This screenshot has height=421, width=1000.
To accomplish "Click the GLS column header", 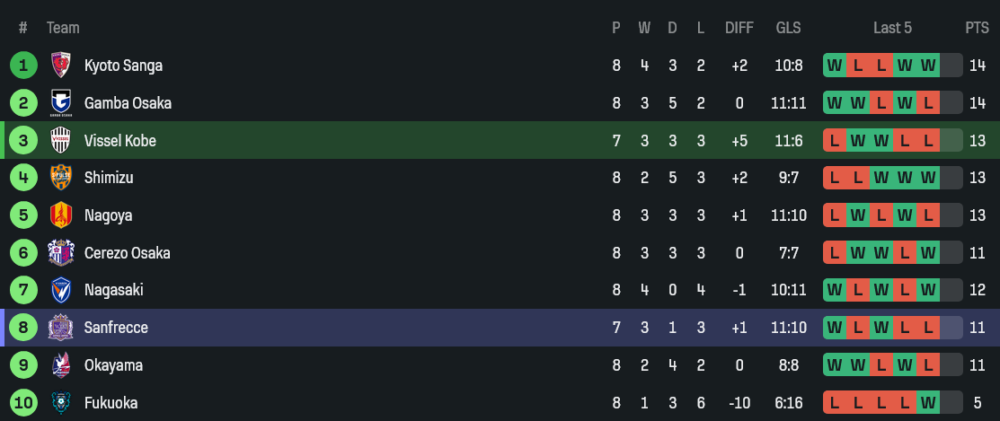I will (788, 28).
